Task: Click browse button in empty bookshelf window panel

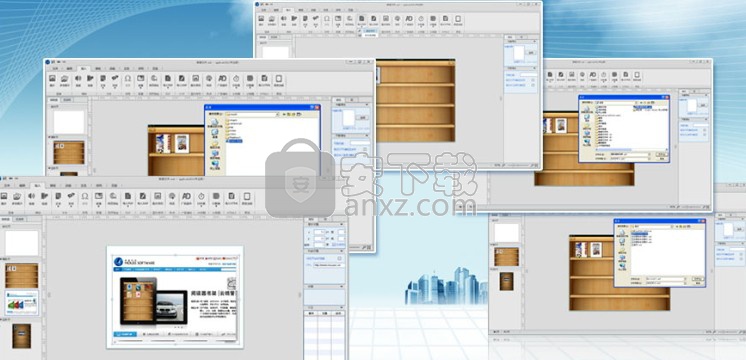Action: click(x=531, y=53)
